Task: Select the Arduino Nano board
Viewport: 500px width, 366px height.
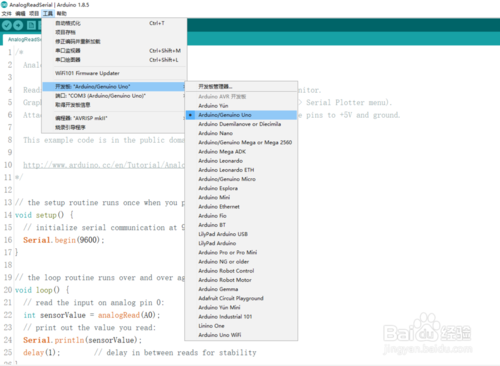Action: click(241, 133)
